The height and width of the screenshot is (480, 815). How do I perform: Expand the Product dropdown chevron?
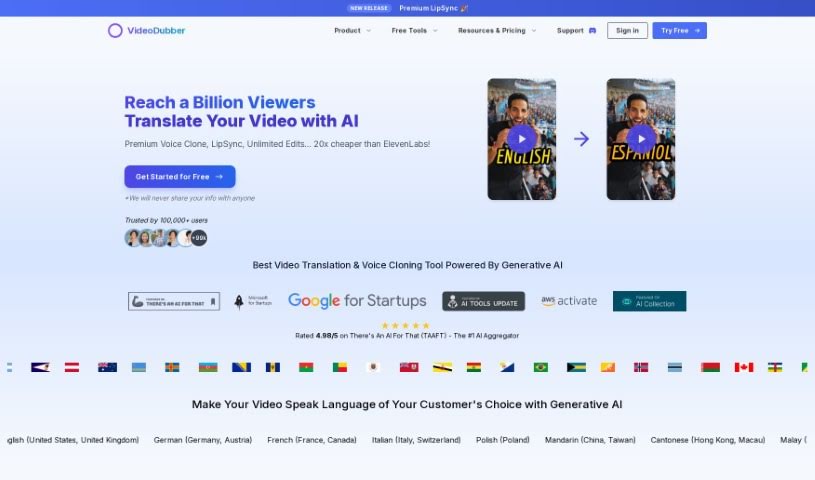point(369,31)
